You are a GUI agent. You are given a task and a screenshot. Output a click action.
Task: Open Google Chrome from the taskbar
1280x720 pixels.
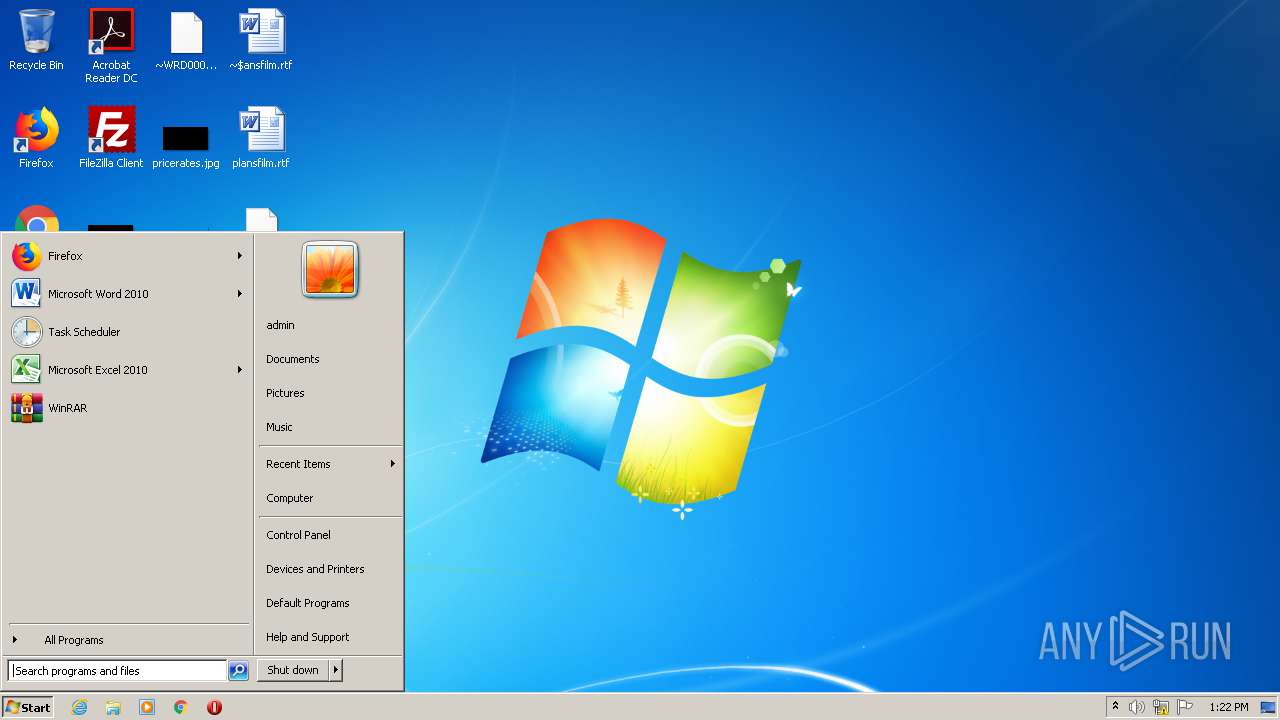(x=181, y=707)
